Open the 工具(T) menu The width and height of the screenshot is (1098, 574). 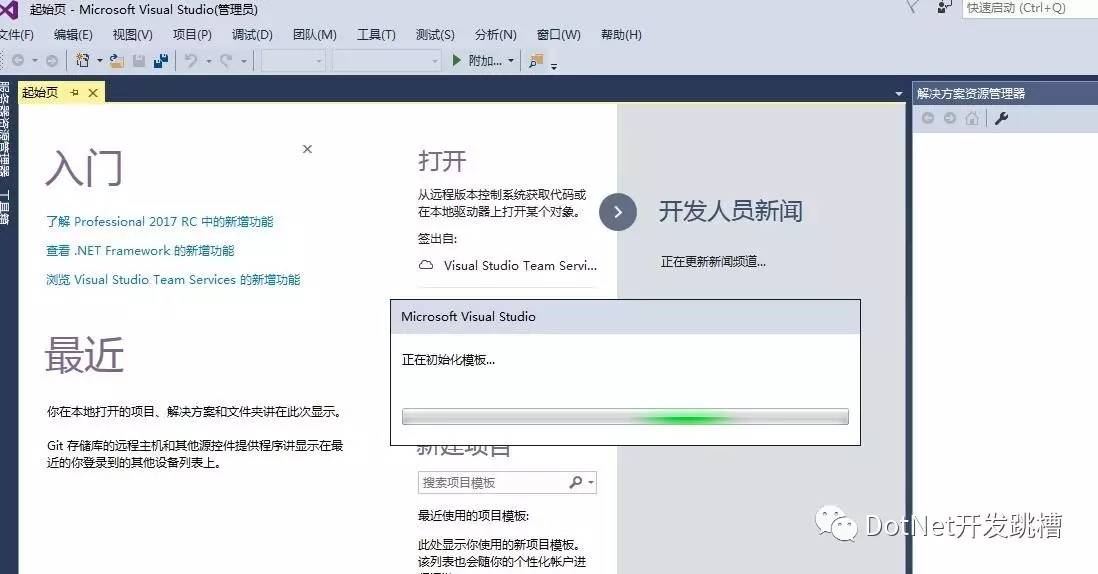[376, 35]
